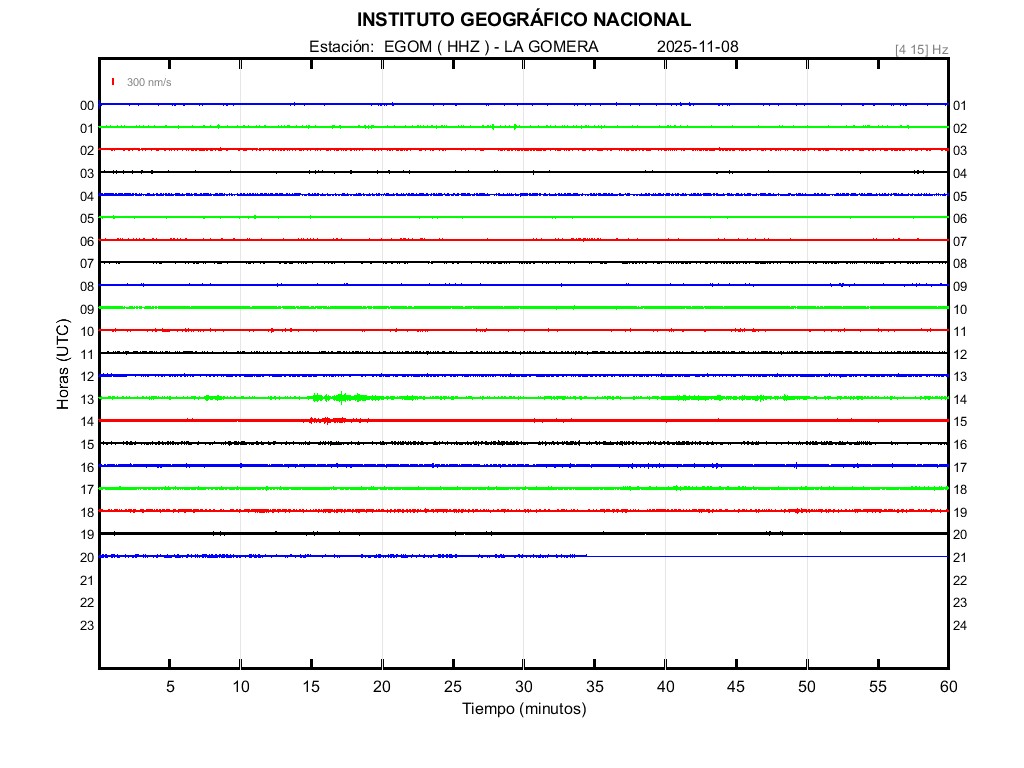
Task: Click the red 14h trace event near minute 16
Action: coord(327,420)
